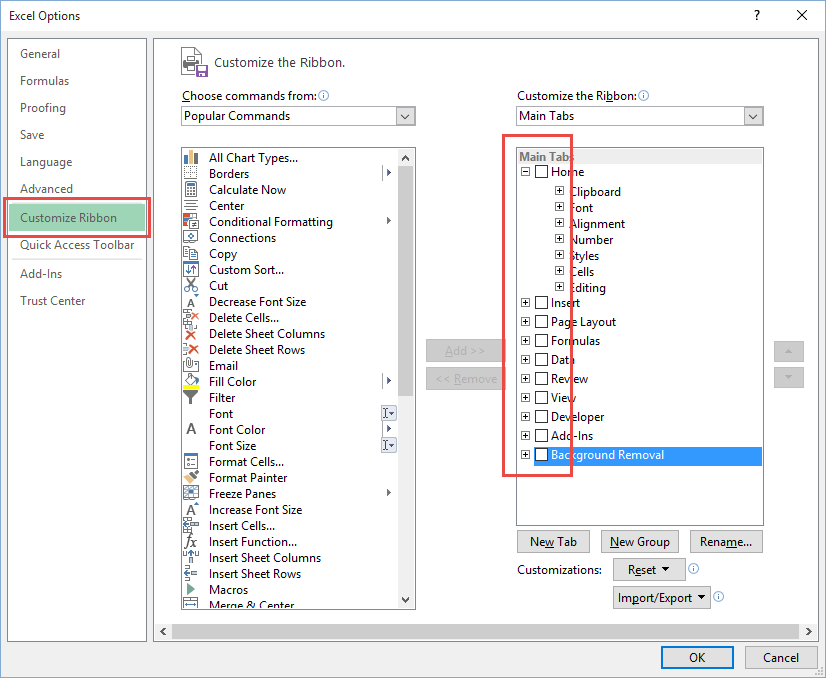Click the New Group button
This screenshot has width=826, height=678.
(640, 542)
